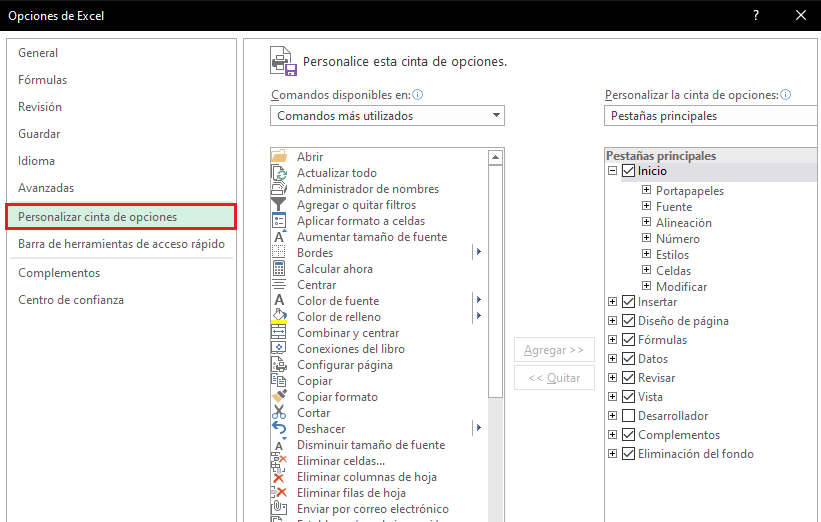The height and width of the screenshot is (522, 821).
Task: Expand the Insertar tab node
Action: (x=612, y=302)
